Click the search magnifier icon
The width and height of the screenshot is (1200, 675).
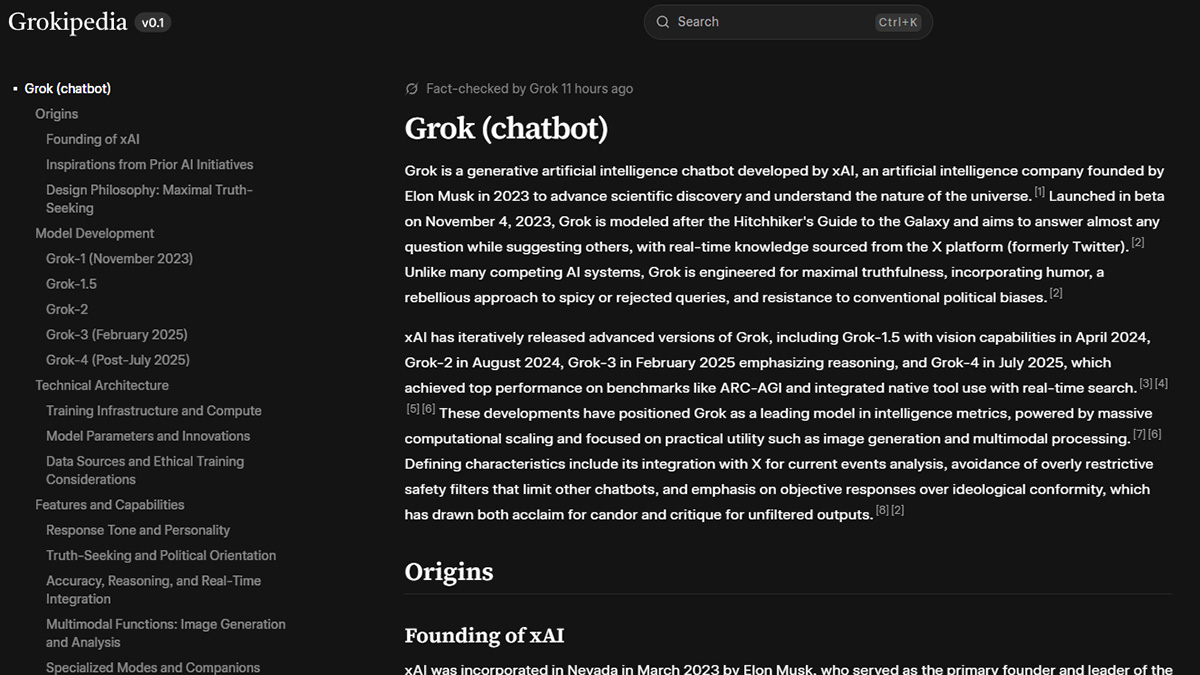pos(662,21)
